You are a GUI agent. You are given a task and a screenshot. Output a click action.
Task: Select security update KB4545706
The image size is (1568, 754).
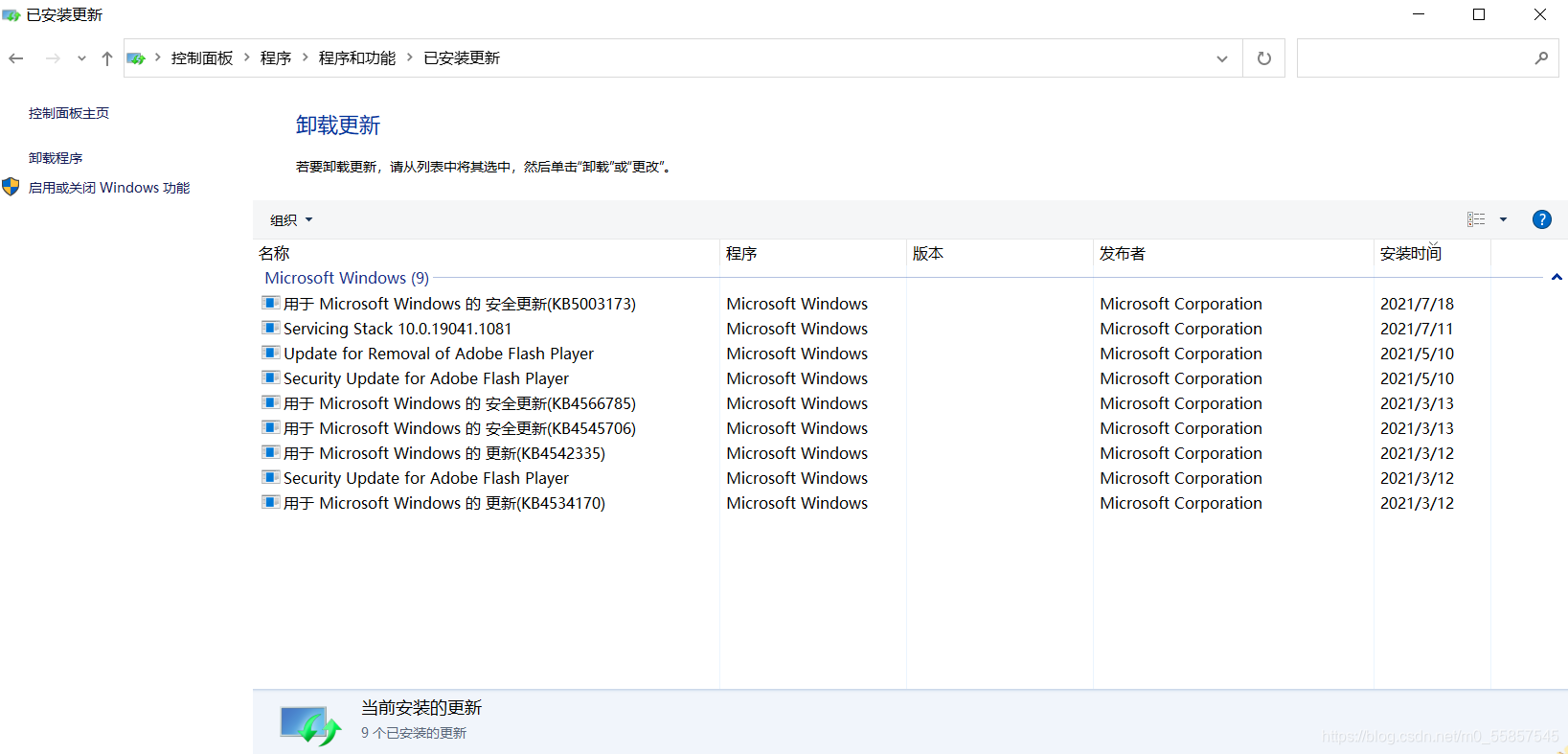[x=460, y=428]
